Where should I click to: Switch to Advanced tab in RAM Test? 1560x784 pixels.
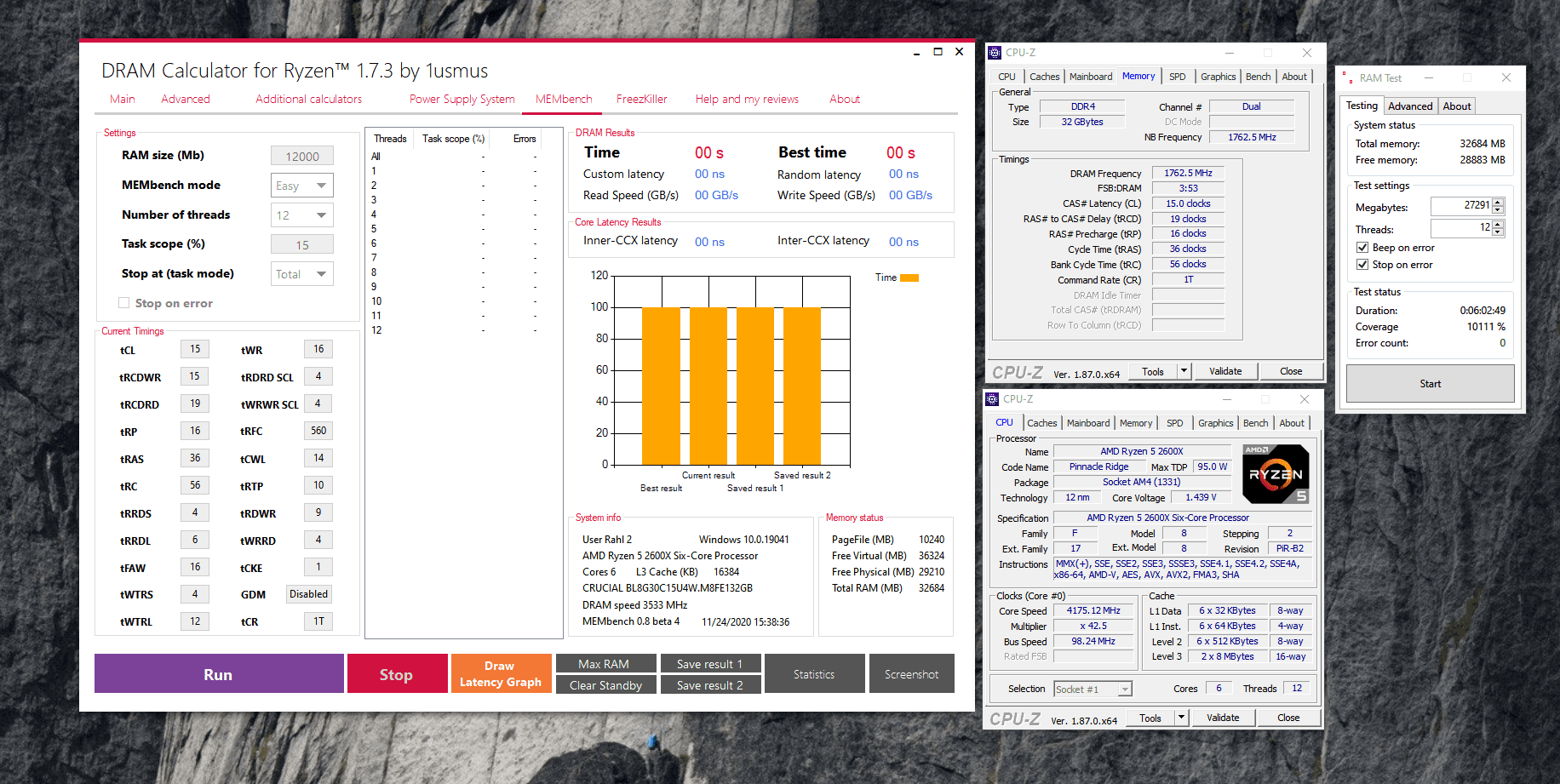click(x=1410, y=106)
